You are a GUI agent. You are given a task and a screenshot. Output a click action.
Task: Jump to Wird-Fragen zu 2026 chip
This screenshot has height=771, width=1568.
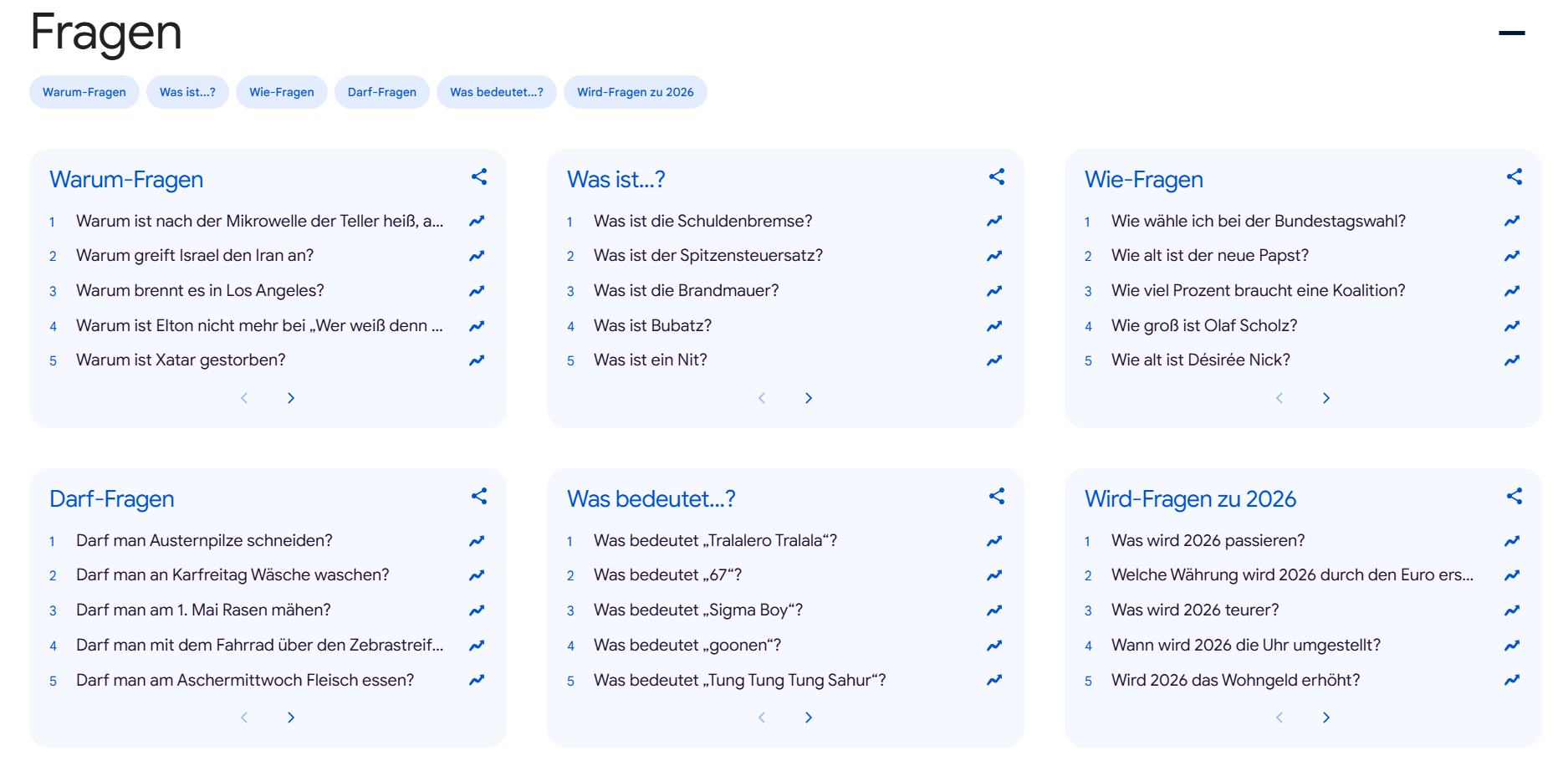(635, 92)
